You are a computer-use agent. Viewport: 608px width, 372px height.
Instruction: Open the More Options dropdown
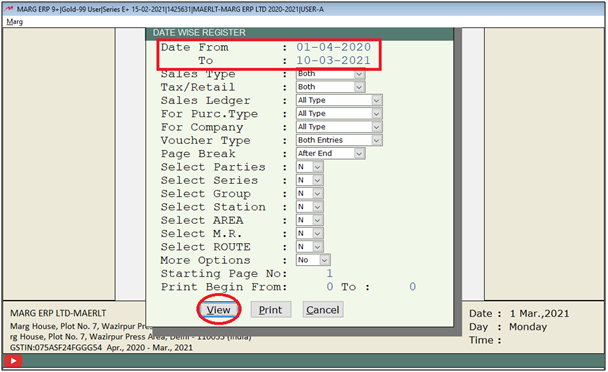[313, 260]
